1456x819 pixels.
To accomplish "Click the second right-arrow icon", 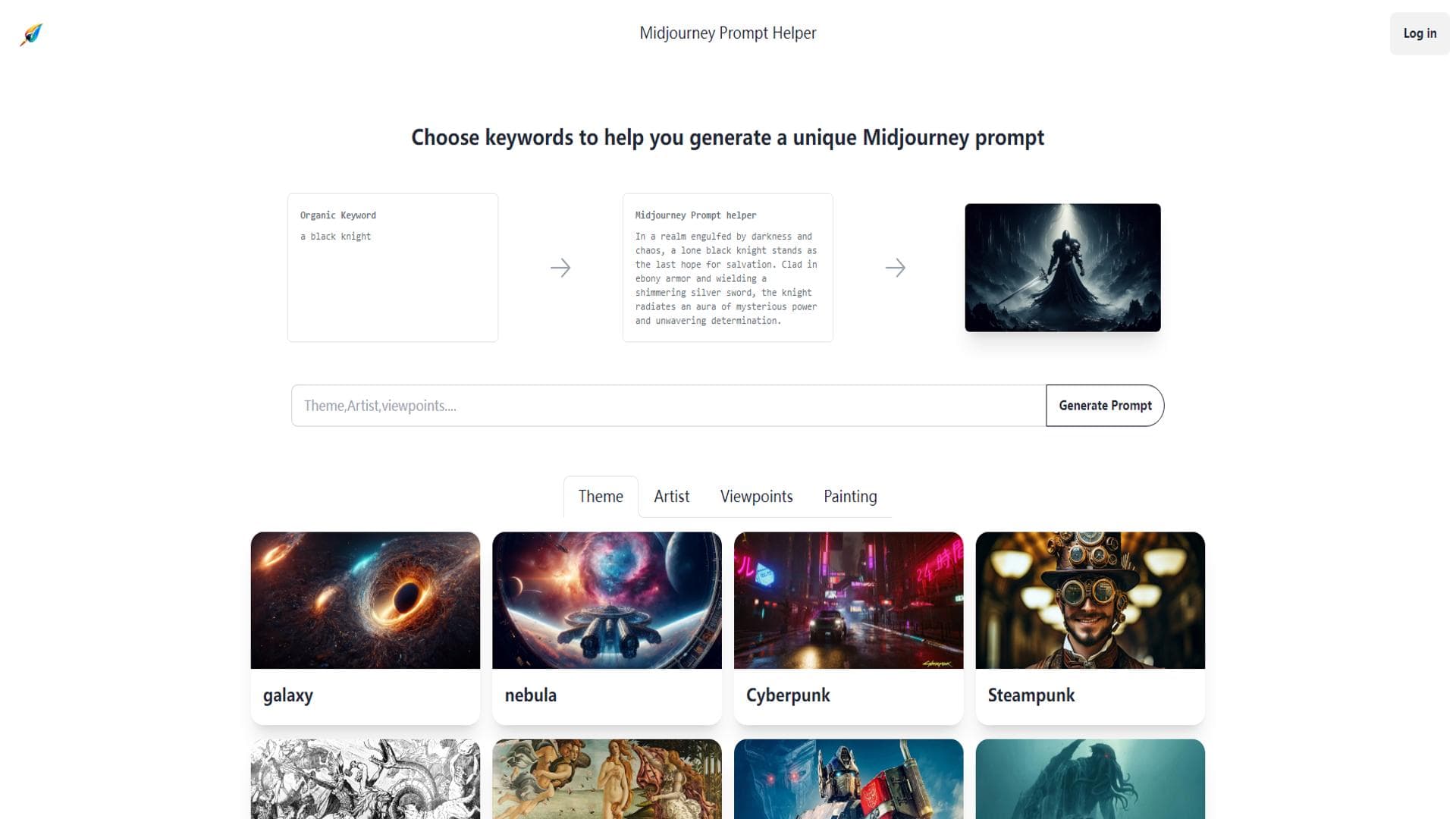I will pos(896,268).
